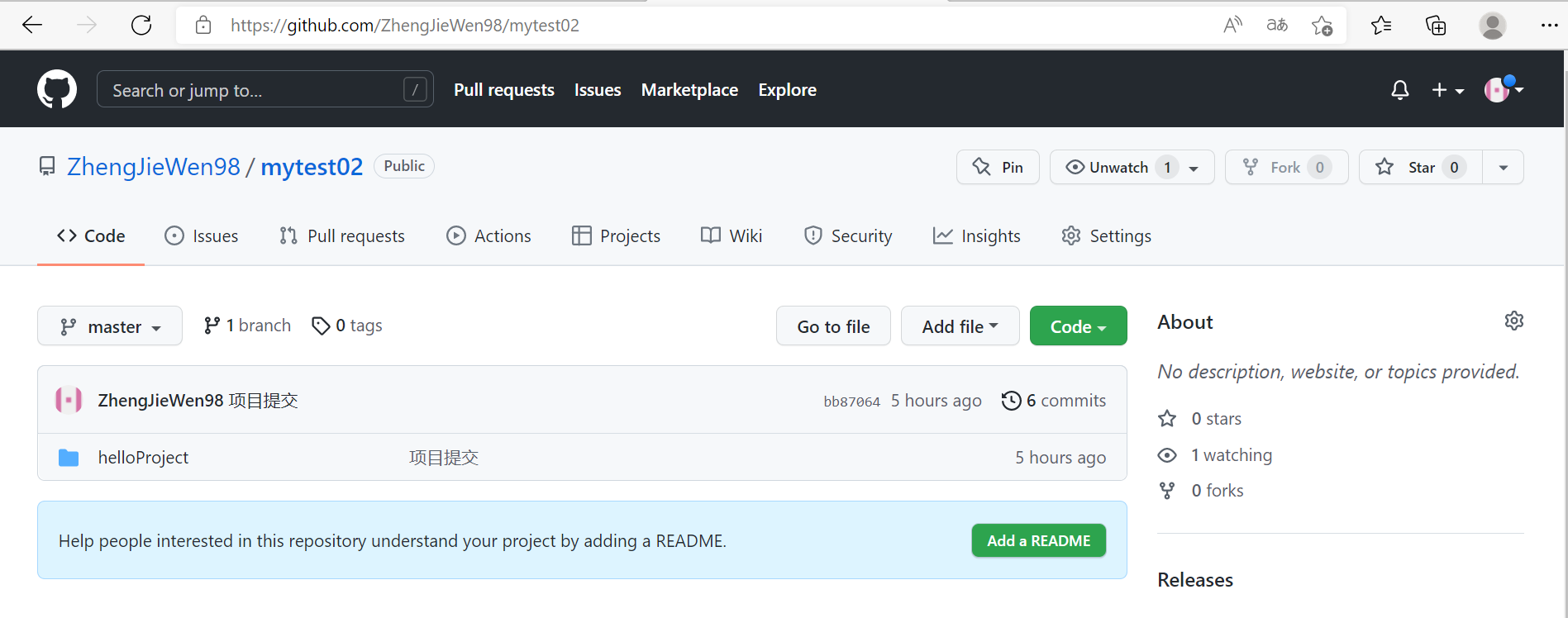This screenshot has width=1568, height=618.
Task: Click the helloProject folder icon
Action: tap(69, 458)
